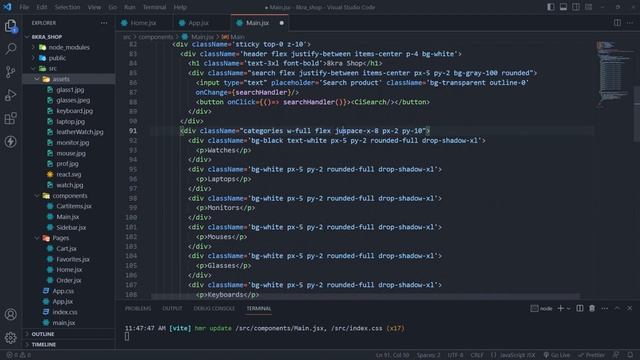Screen dimensions: 640x360
Task: Open the new terminal launch profile dropdown
Action: pyautogui.click(x=568, y=309)
